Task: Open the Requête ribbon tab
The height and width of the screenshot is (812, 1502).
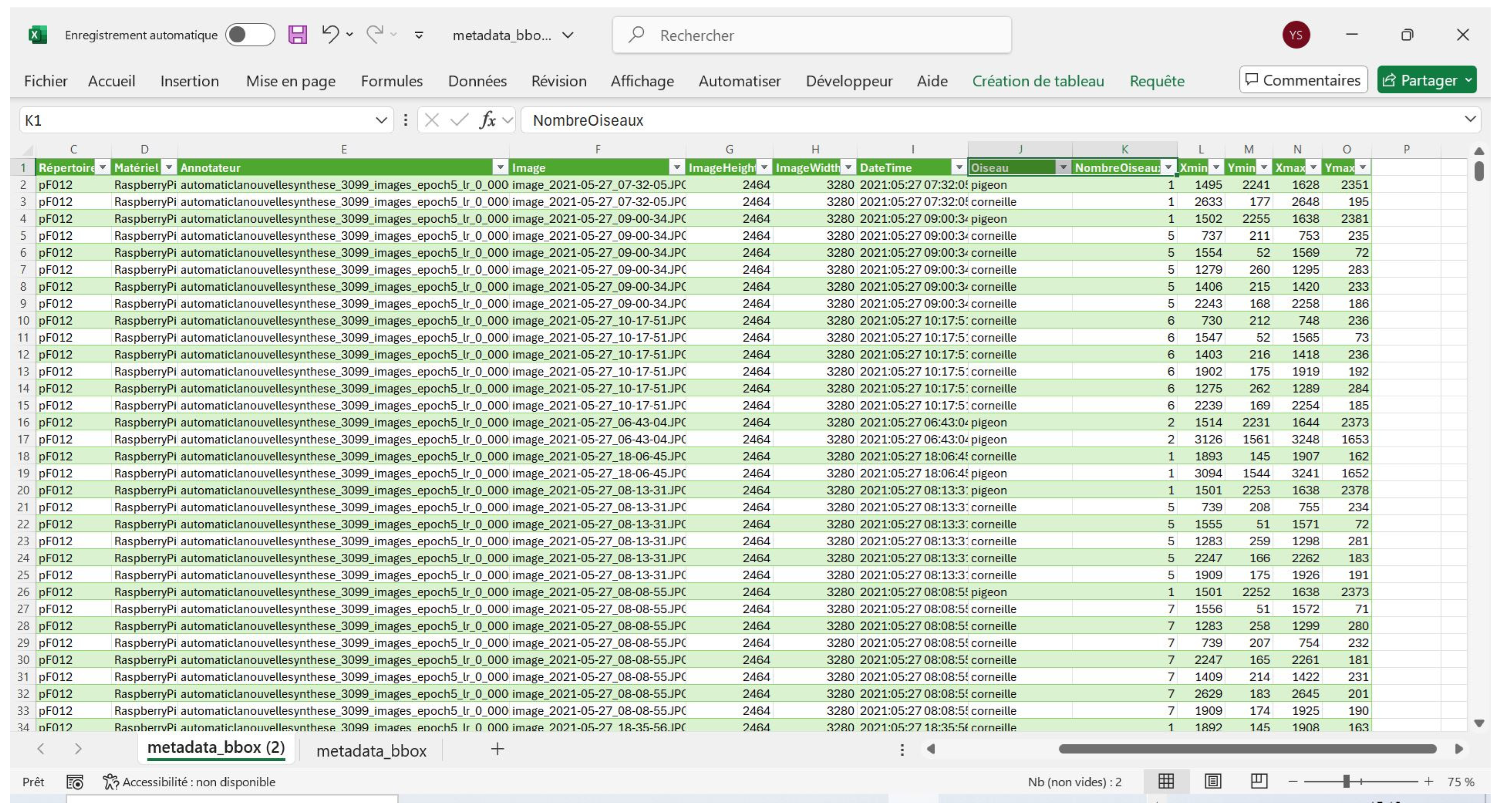Action: click(1157, 81)
